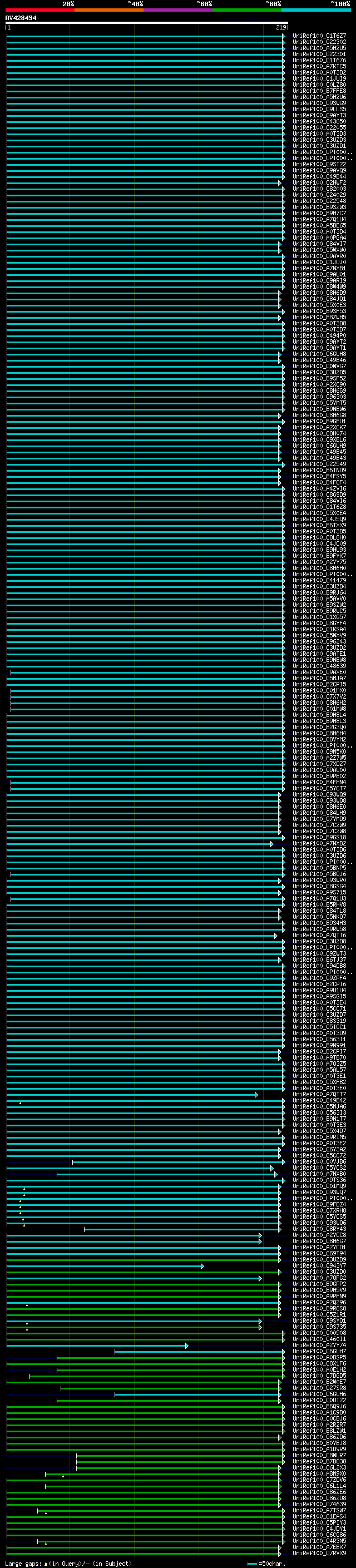Screen dimensions: 356x1568
Task: Select the UniRef100_B9SZW3 label
Action: [319, 207]
